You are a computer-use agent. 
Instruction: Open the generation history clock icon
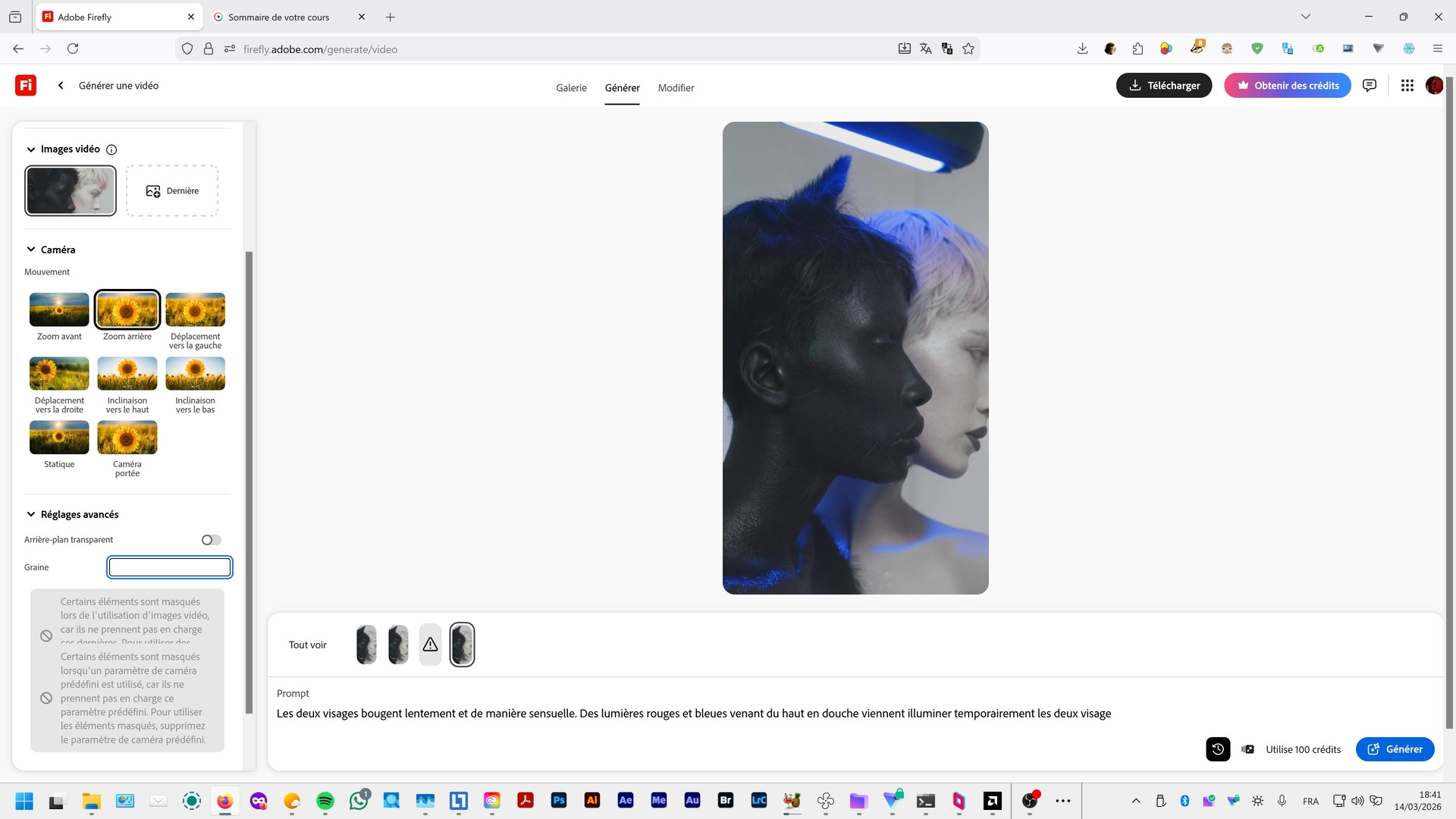1218,749
